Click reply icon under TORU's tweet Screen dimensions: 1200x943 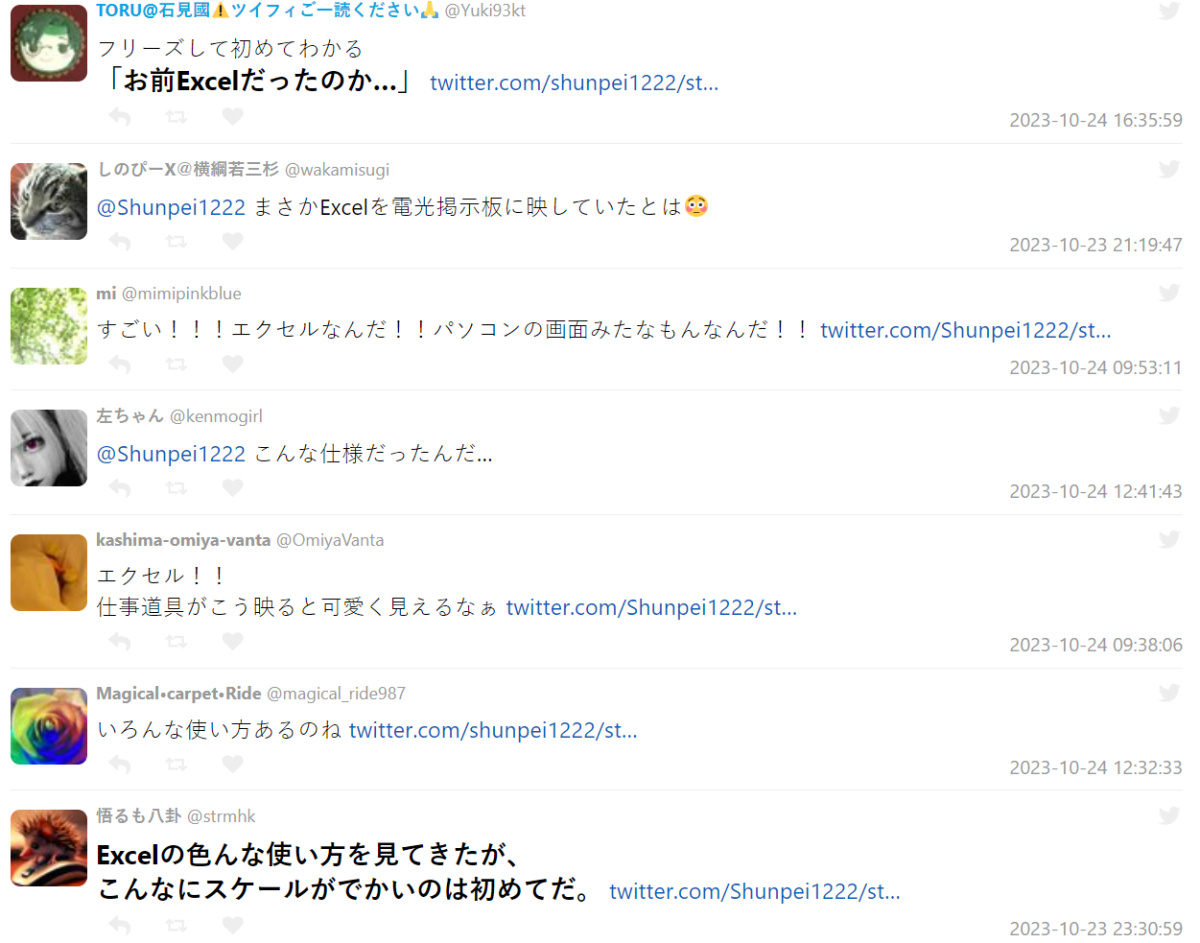(119, 117)
